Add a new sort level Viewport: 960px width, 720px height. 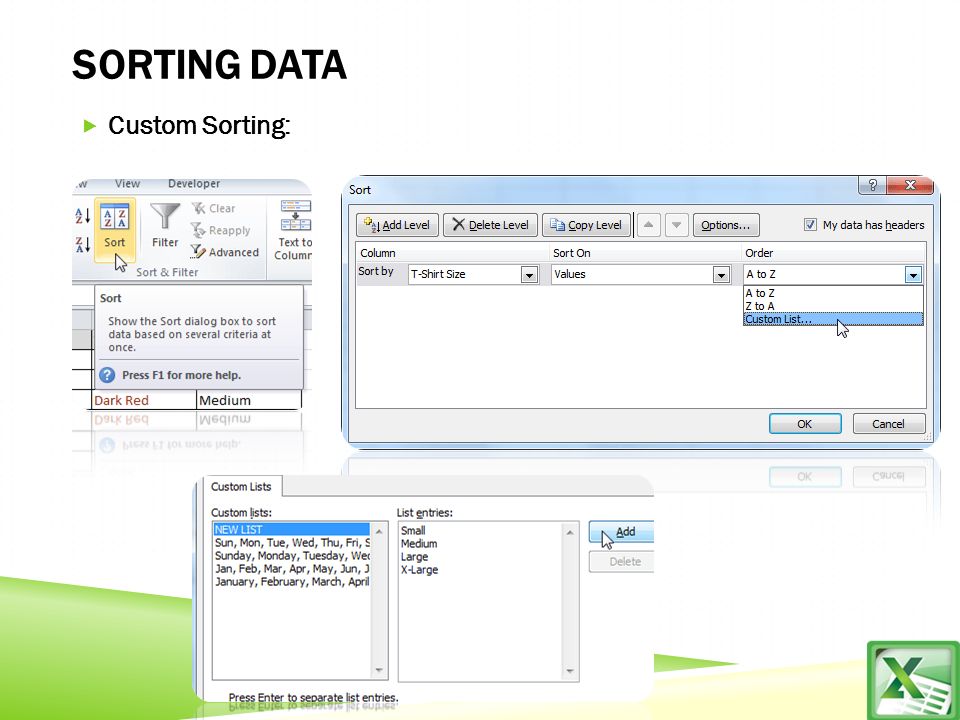pos(397,225)
